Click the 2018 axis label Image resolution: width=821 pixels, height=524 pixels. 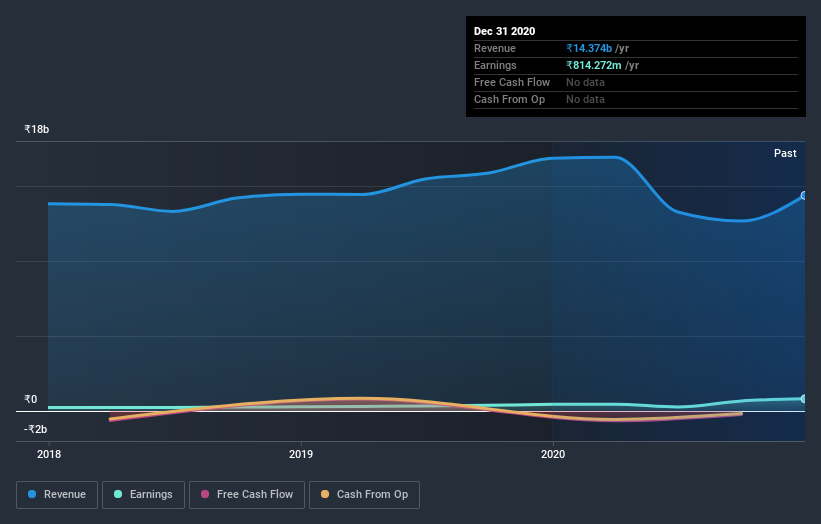[x=49, y=454]
